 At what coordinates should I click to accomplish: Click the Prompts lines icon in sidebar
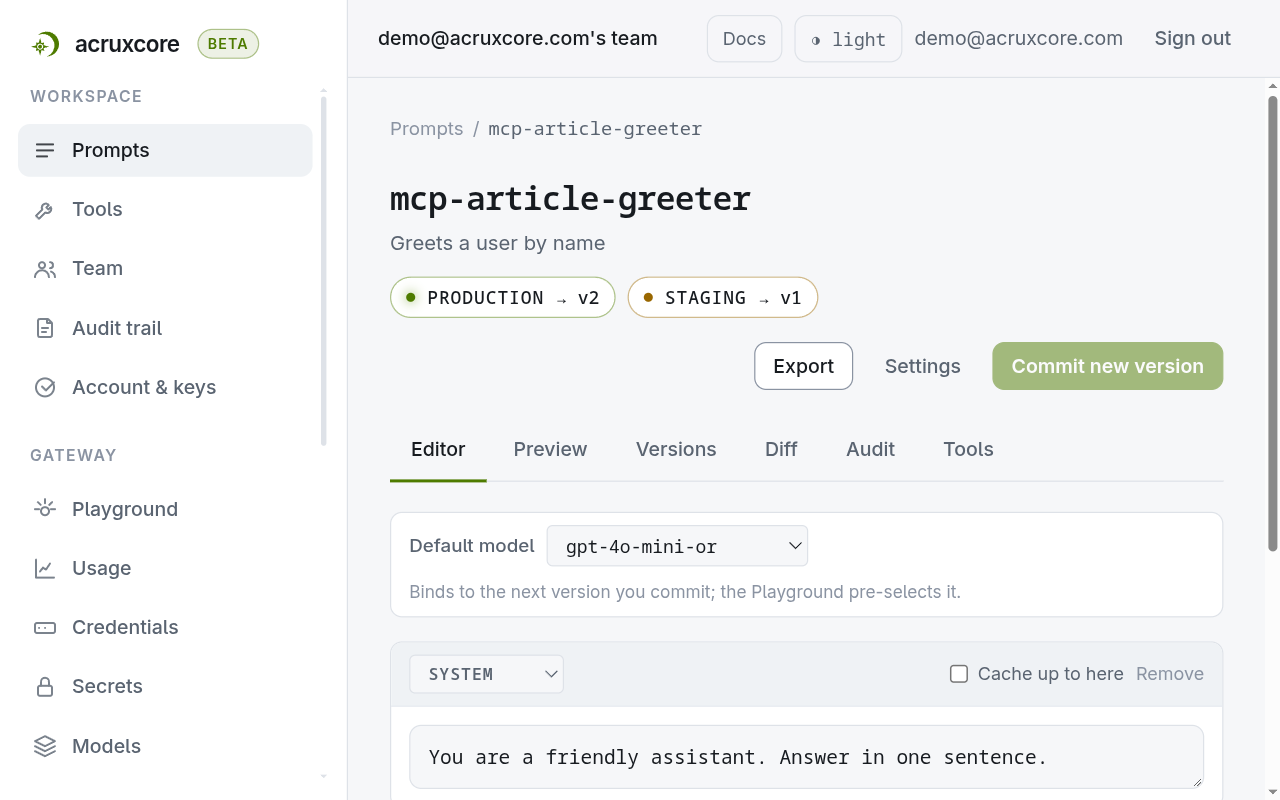pyautogui.click(x=45, y=150)
